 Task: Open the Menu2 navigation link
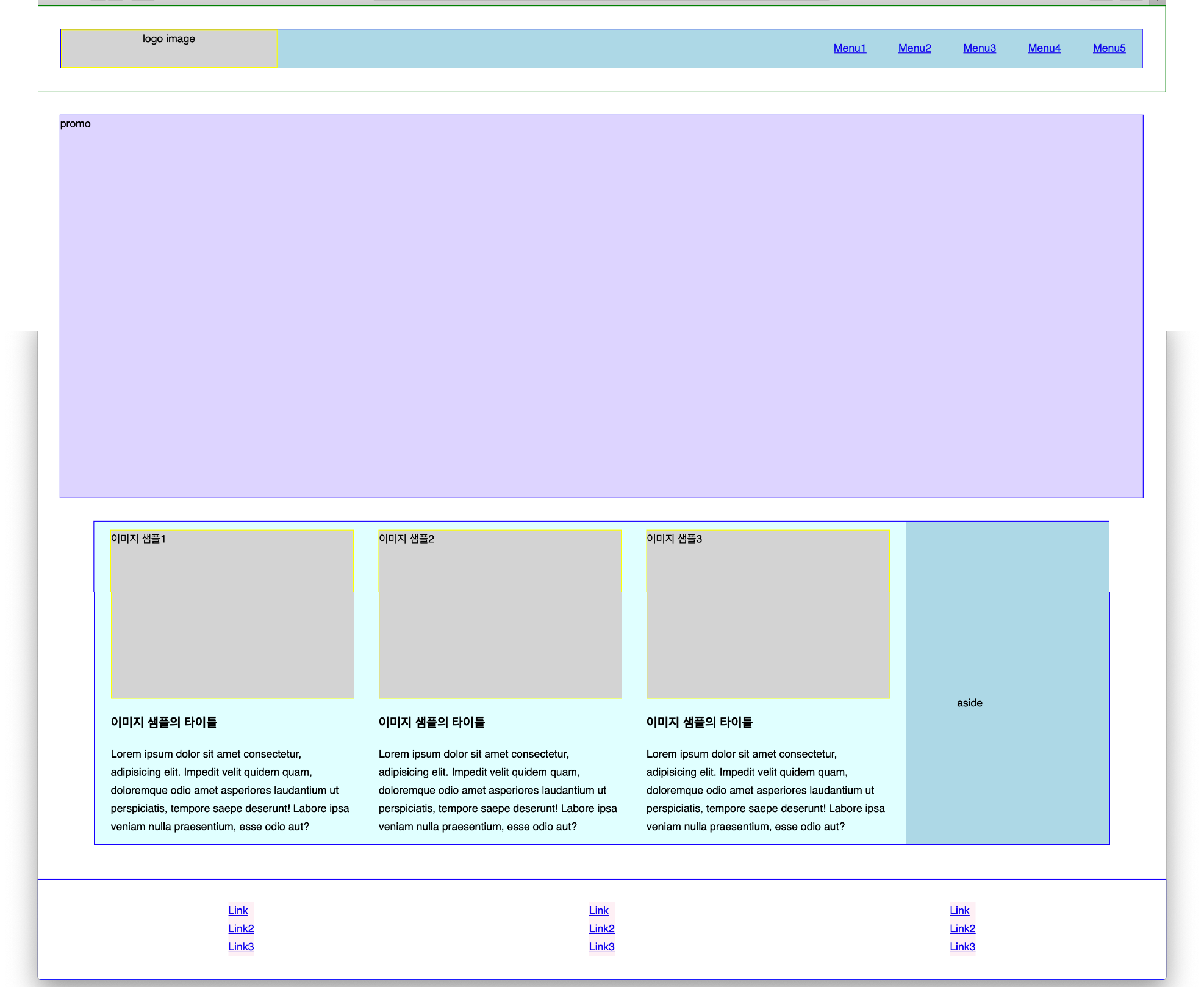tap(914, 48)
